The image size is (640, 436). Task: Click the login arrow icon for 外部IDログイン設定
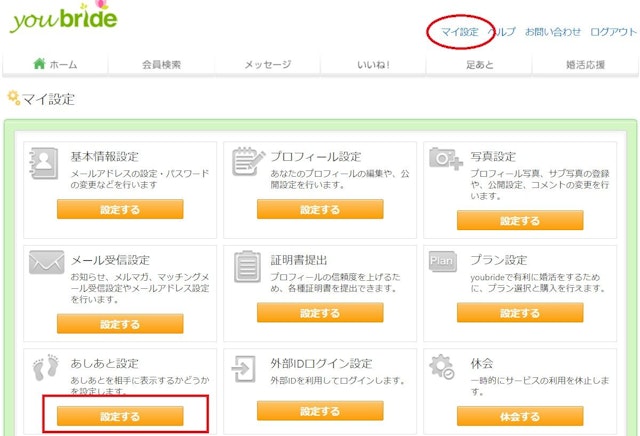click(x=244, y=369)
